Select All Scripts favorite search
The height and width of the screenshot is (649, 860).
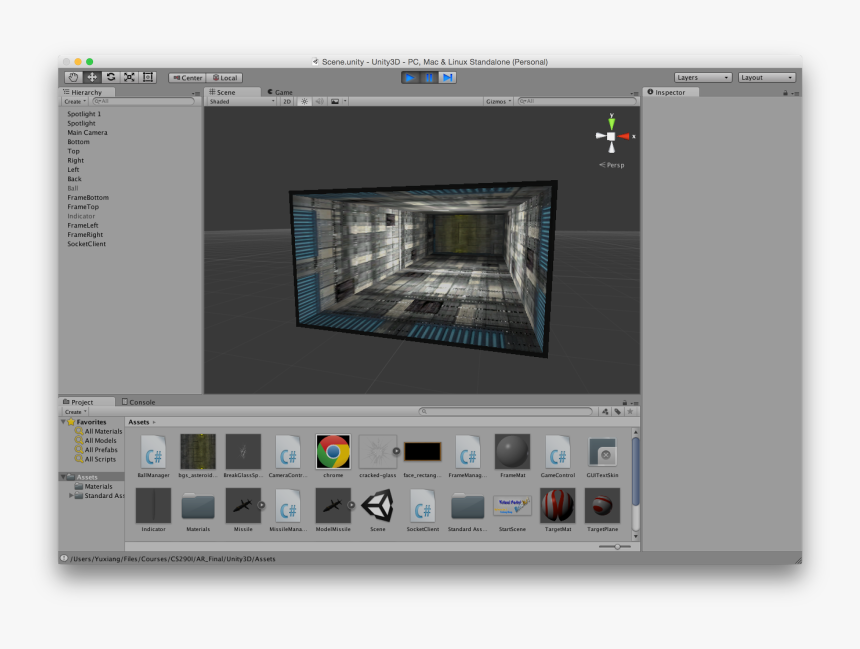pyautogui.click(x=96, y=459)
